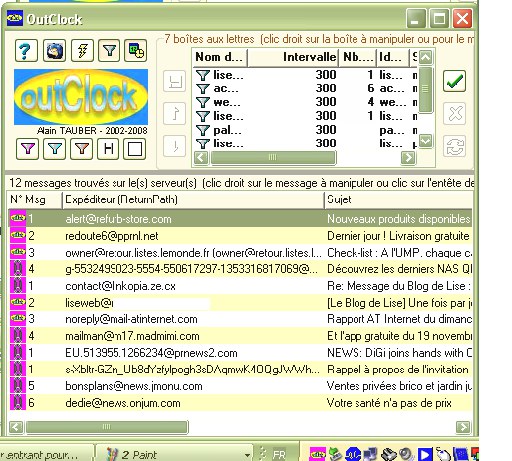Toggle the empty square button

point(135,149)
